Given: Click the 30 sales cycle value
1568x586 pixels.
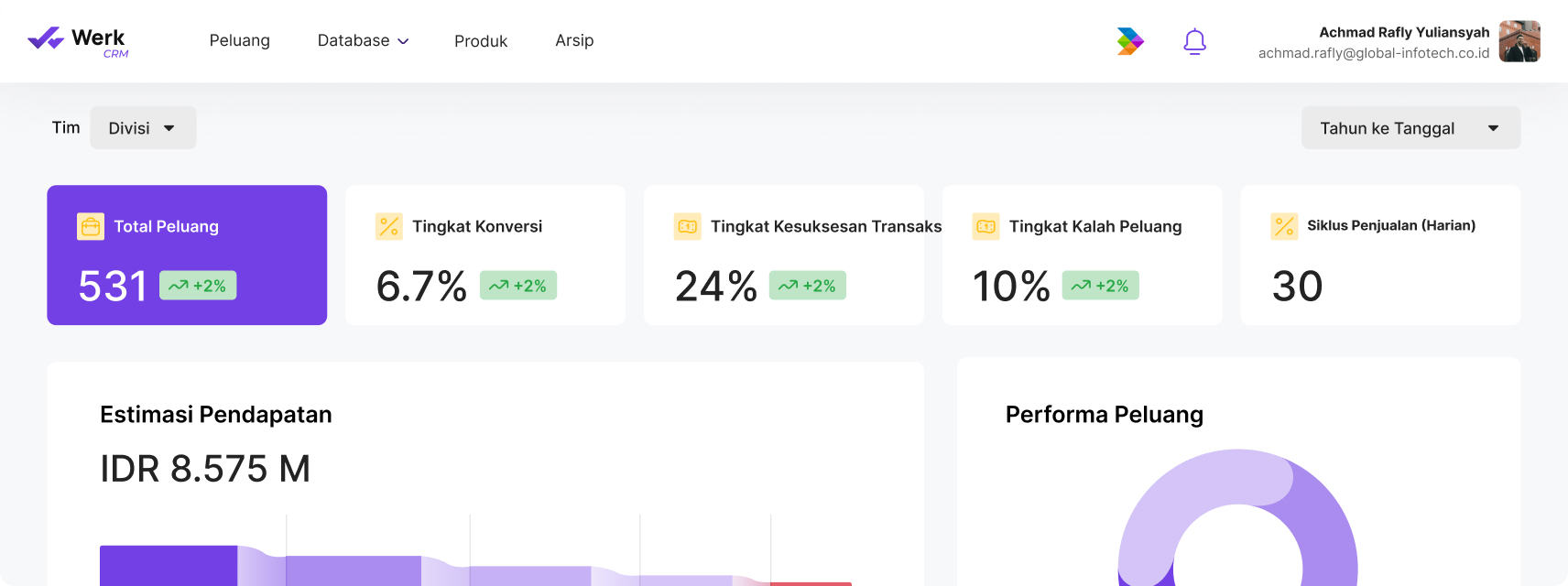Looking at the screenshot, I should pyautogui.click(x=1297, y=287).
